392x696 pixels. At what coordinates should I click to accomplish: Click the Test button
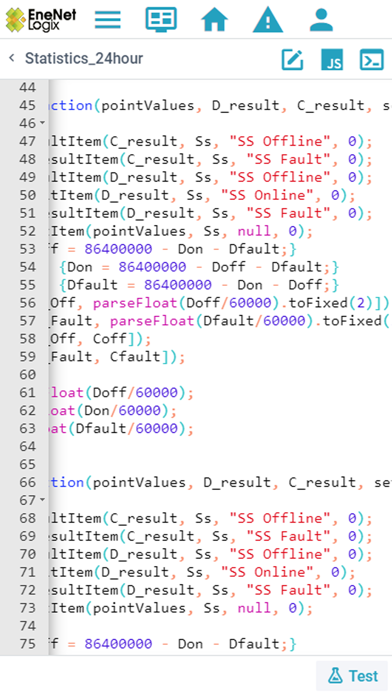pyautogui.click(x=352, y=676)
